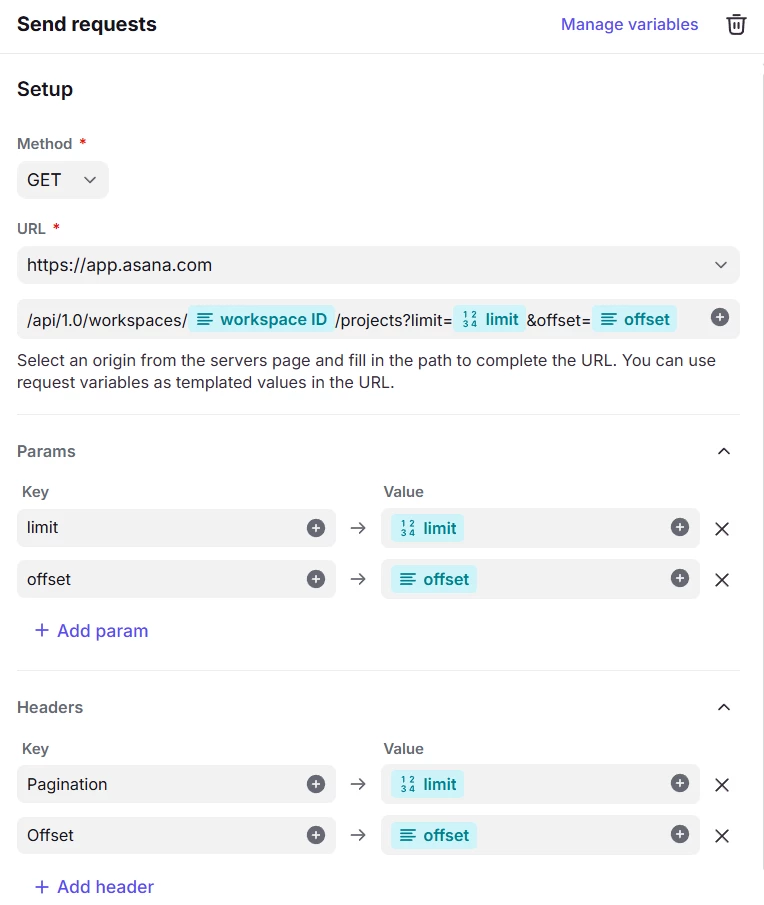Click plus icon in Pagination key field
Image resolution: width=764 pixels, height=905 pixels.
click(x=316, y=784)
